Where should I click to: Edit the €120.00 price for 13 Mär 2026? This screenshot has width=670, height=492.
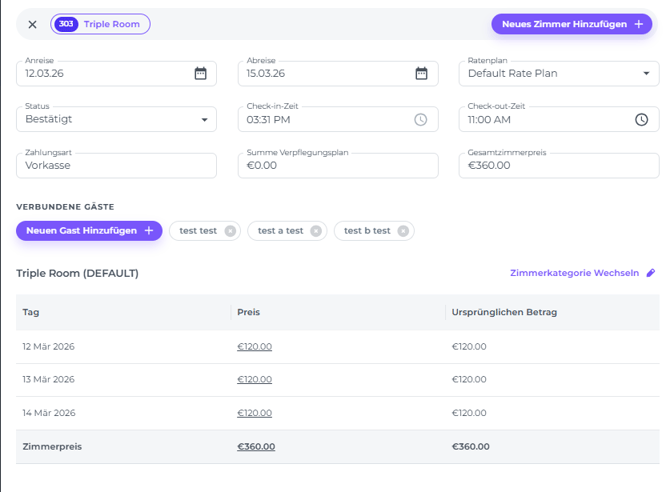tap(254, 380)
